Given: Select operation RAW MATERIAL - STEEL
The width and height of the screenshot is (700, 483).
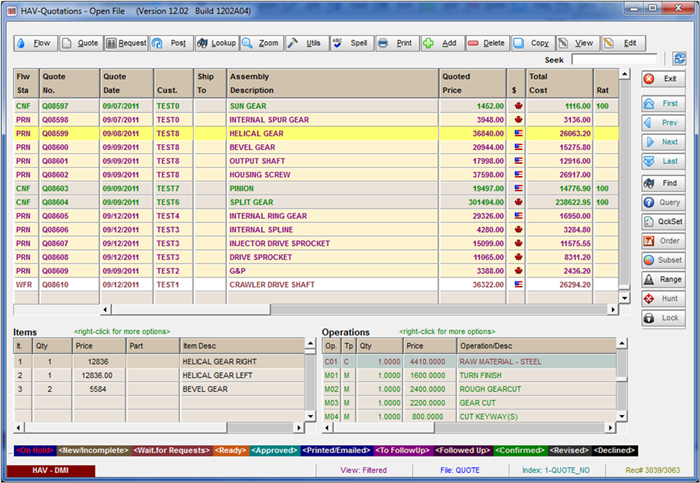Looking at the screenshot, I should pos(469,362).
